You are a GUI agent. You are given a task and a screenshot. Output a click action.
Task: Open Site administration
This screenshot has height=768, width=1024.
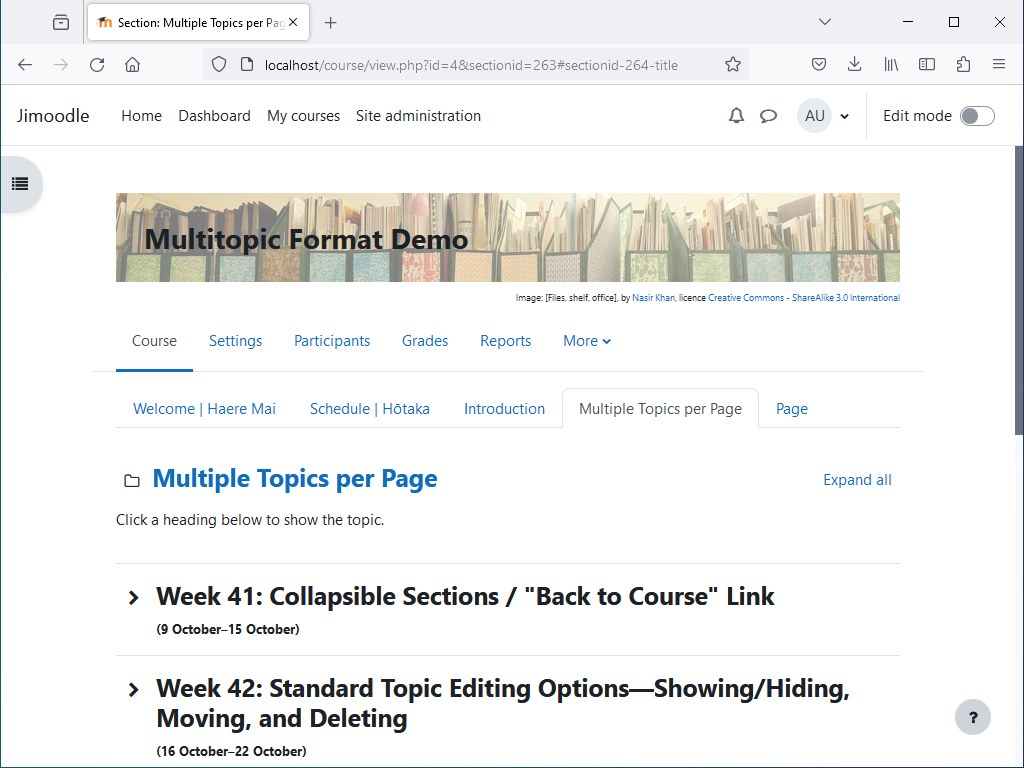pos(418,116)
